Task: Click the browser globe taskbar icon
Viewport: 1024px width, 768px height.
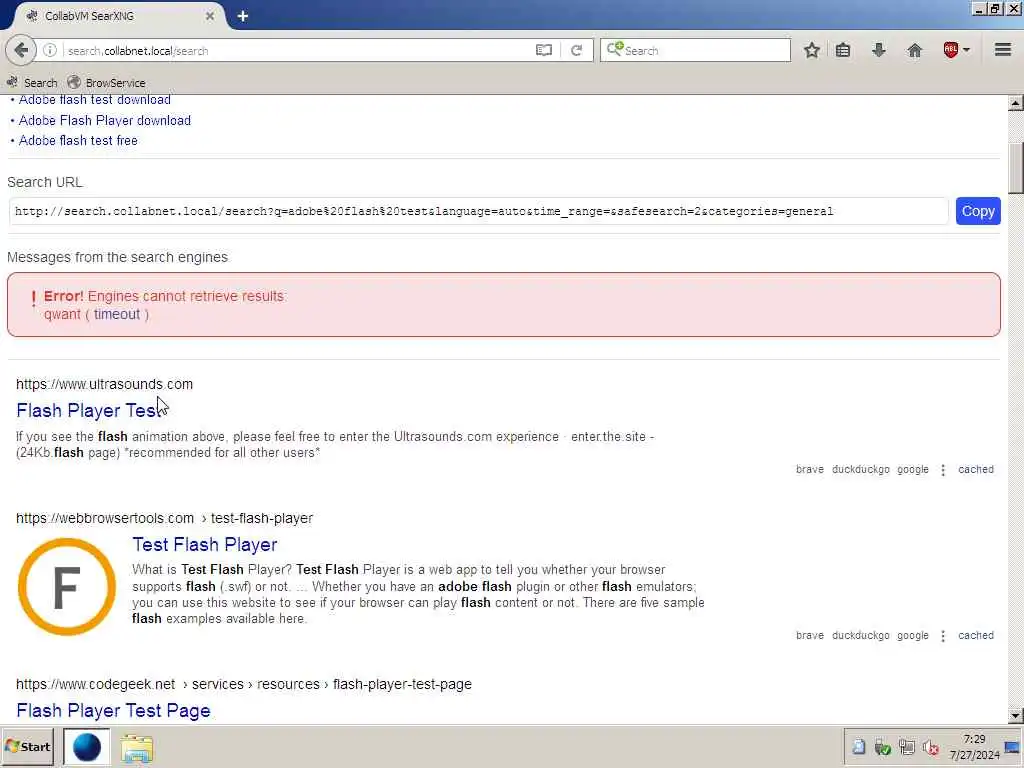Action: click(x=87, y=746)
